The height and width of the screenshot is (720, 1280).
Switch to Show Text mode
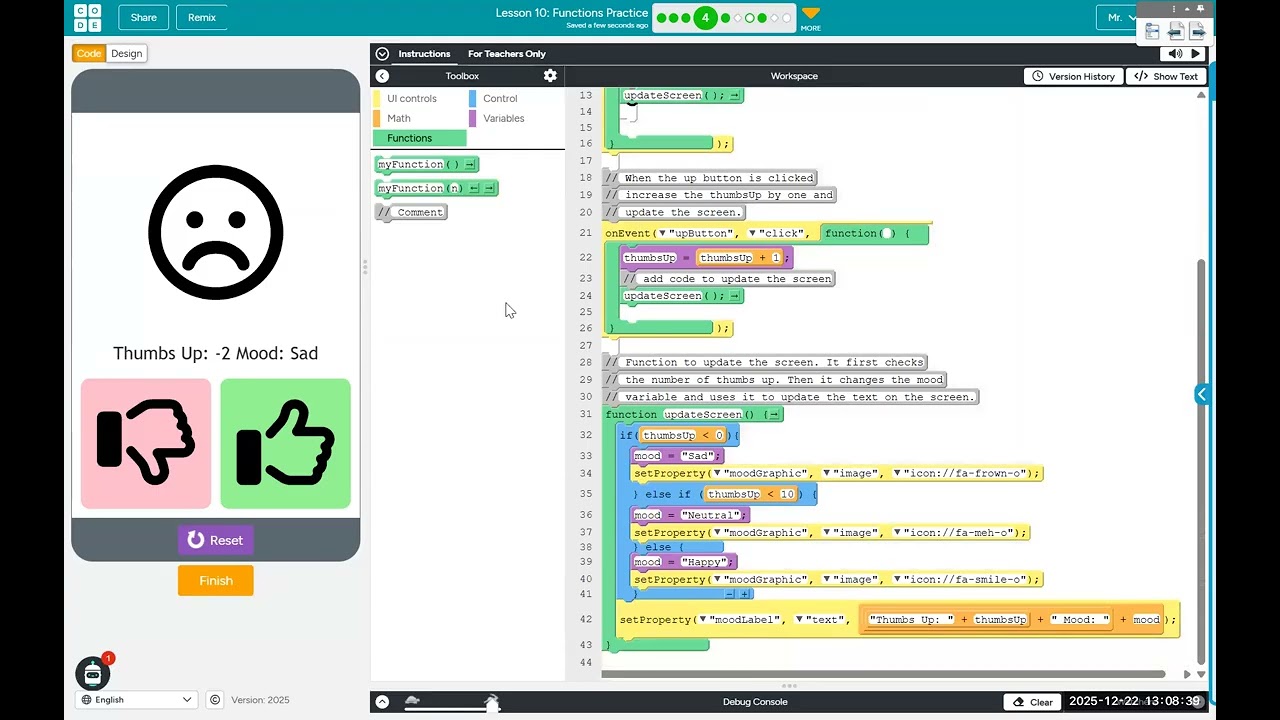point(1166,76)
